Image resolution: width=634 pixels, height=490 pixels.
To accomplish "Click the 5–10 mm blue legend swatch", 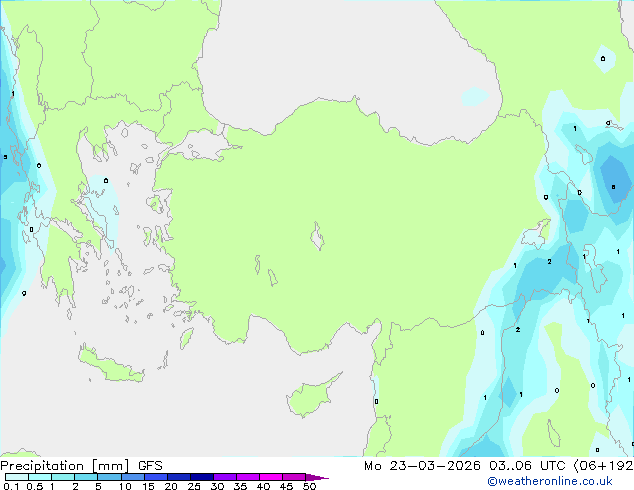I will pyautogui.click(x=109, y=477).
